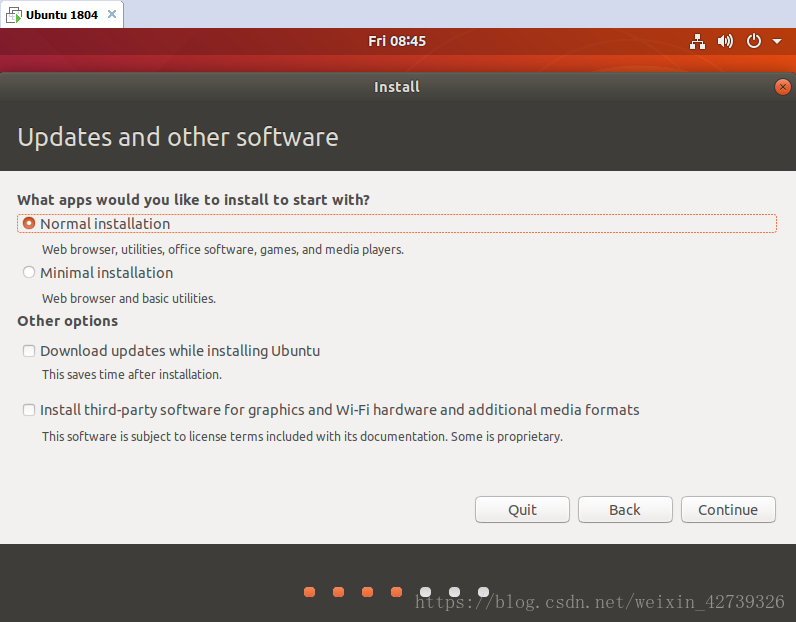The image size is (796, 622).
Task: Click the power icon in top bar
Action: coord(753,41)
